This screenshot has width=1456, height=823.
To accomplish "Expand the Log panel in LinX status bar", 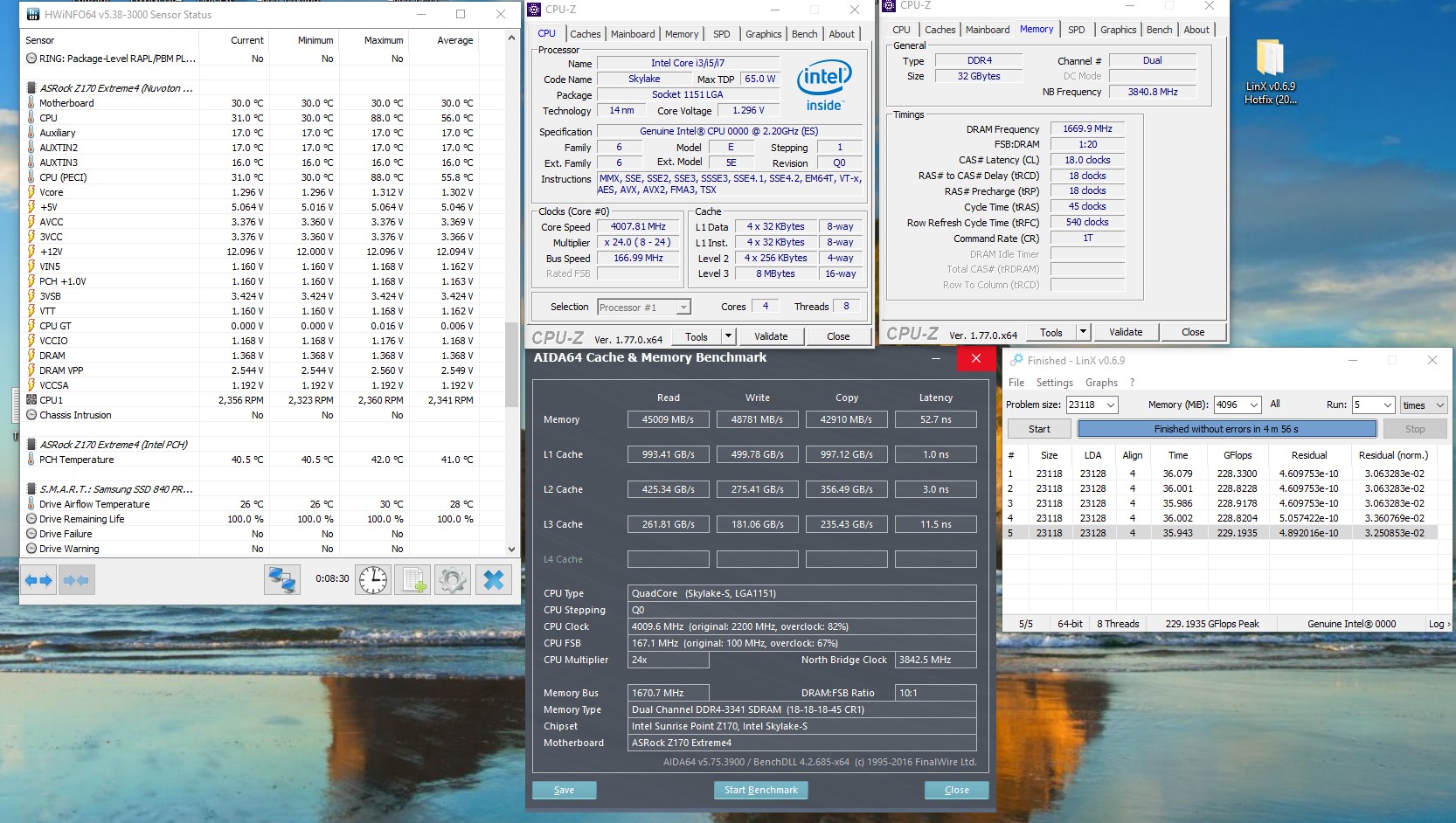I will pos(1439,624).
